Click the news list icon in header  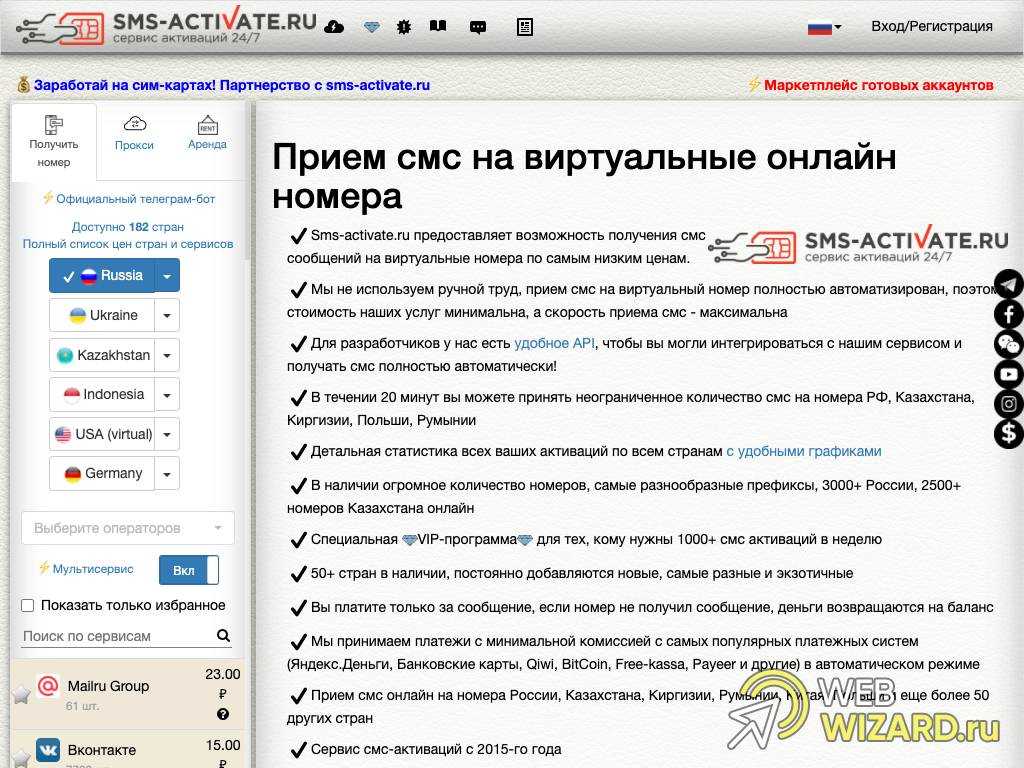point(525,27)
